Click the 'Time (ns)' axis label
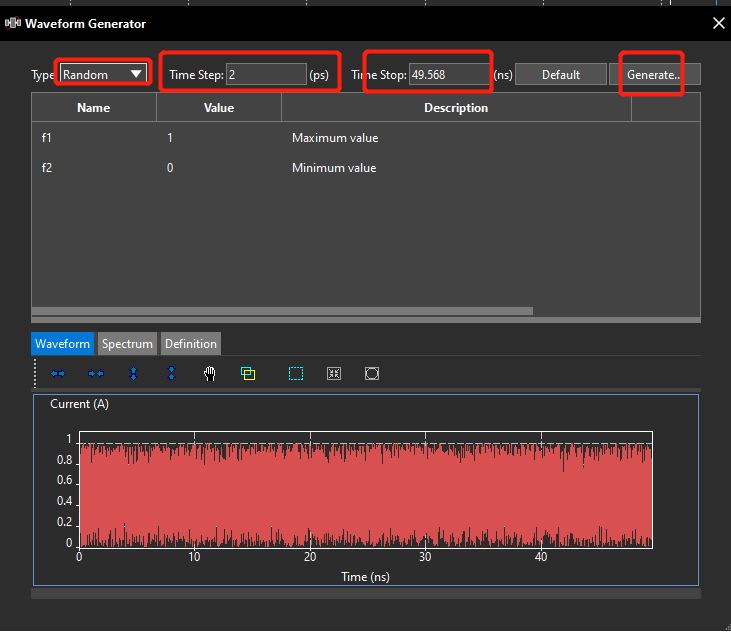The width and height of the screenshot is (731, 632). pos(366,577)
